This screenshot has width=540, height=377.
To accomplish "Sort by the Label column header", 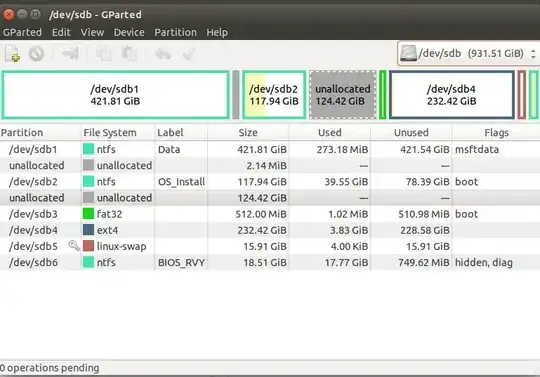I will 181,133.
